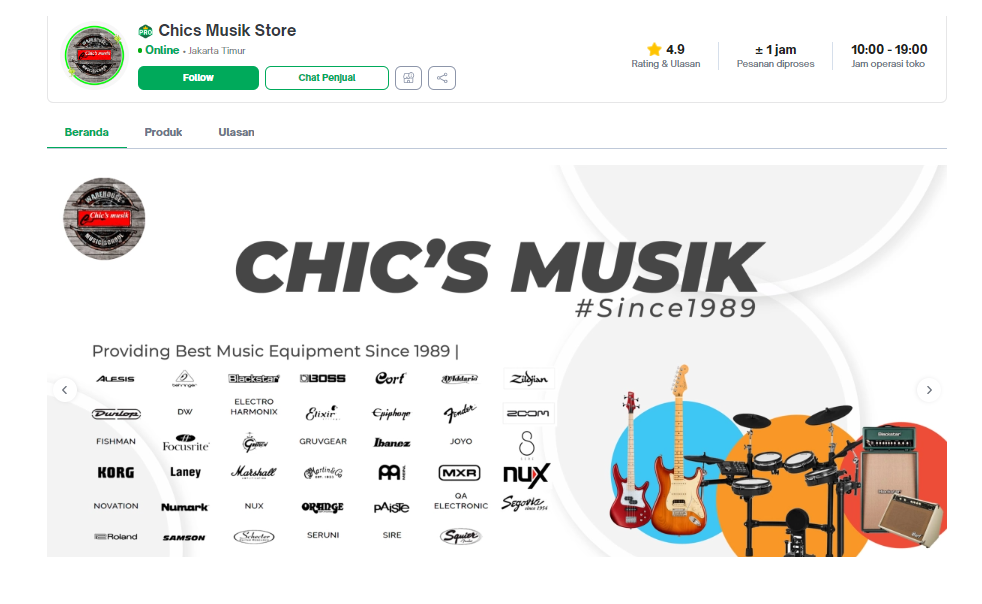Click the green PRO badge icon
The width and height of the screenshot is (982, 604).
145,31
